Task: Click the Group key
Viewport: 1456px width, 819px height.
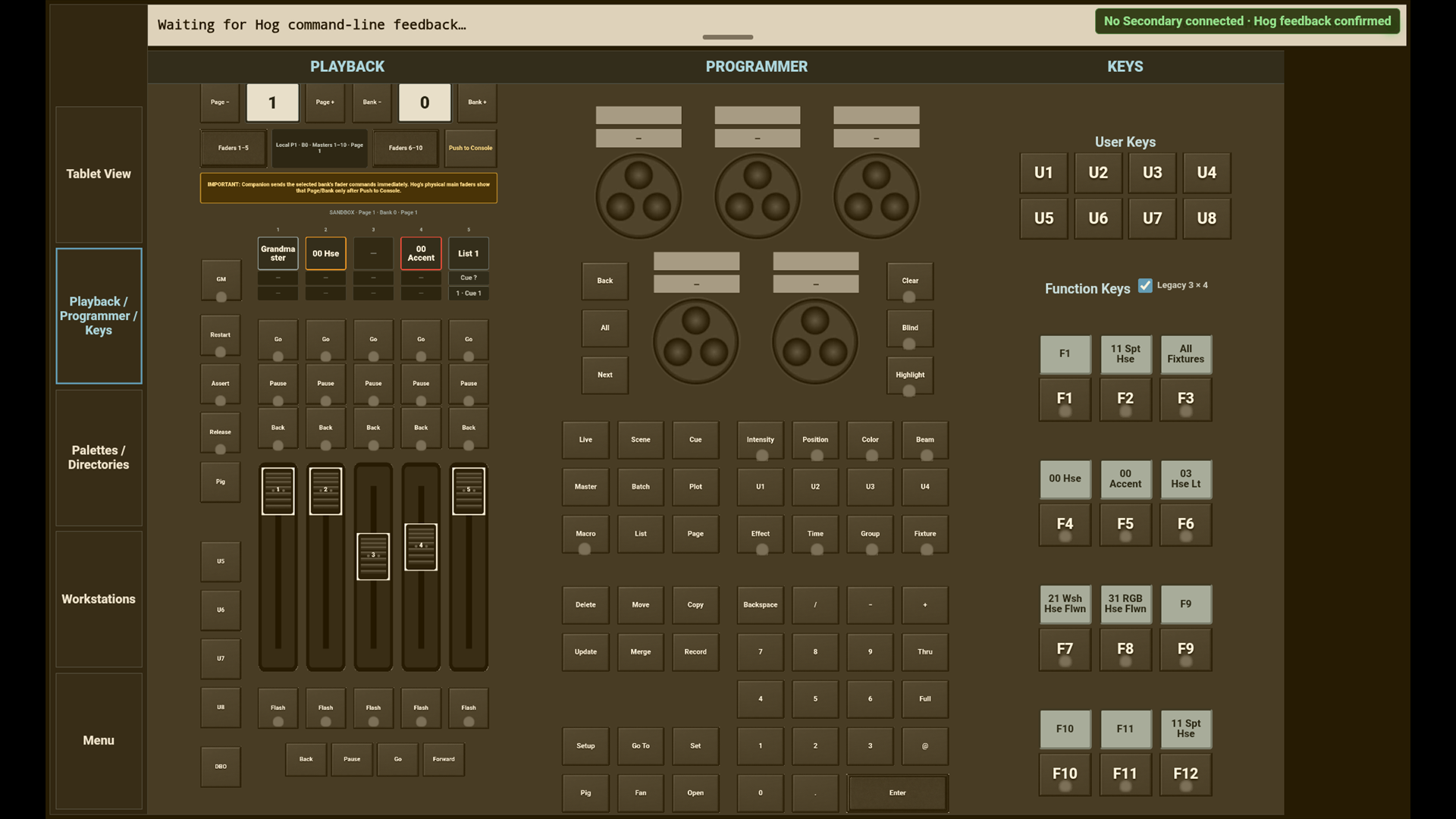Action: coord(871,535)
